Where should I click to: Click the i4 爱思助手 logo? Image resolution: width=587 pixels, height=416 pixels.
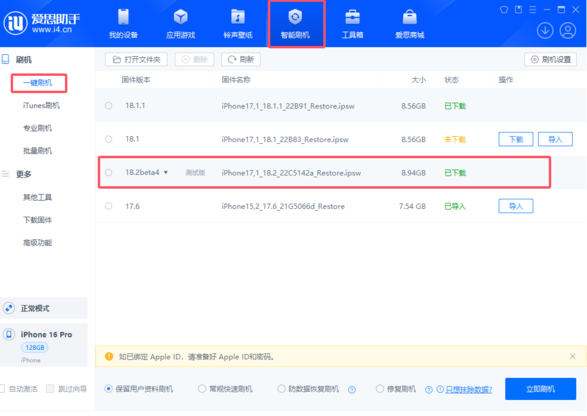pyautogui.click(x=41, y=23)
